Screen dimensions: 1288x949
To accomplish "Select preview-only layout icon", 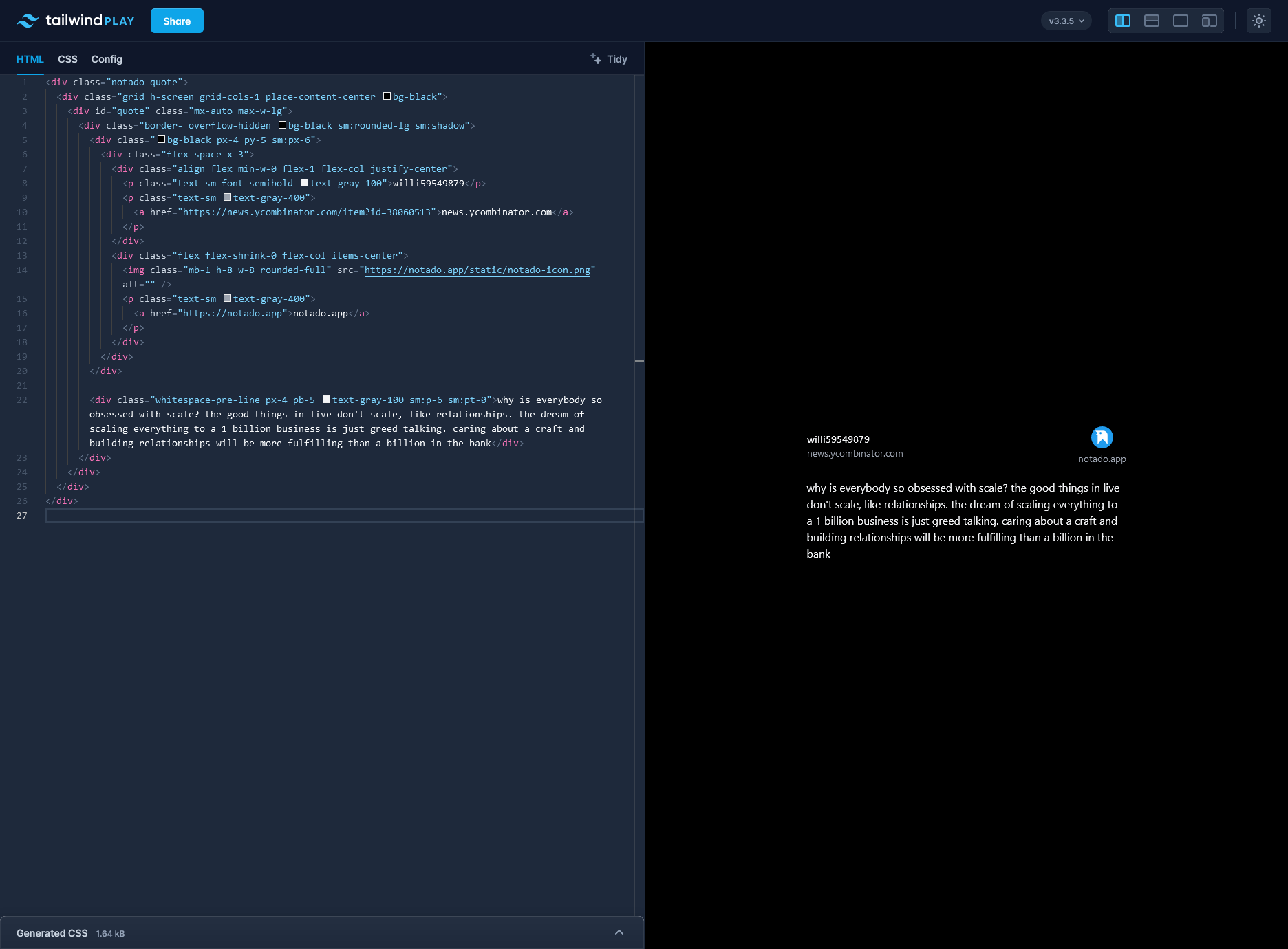I will tap(1180, 21).
